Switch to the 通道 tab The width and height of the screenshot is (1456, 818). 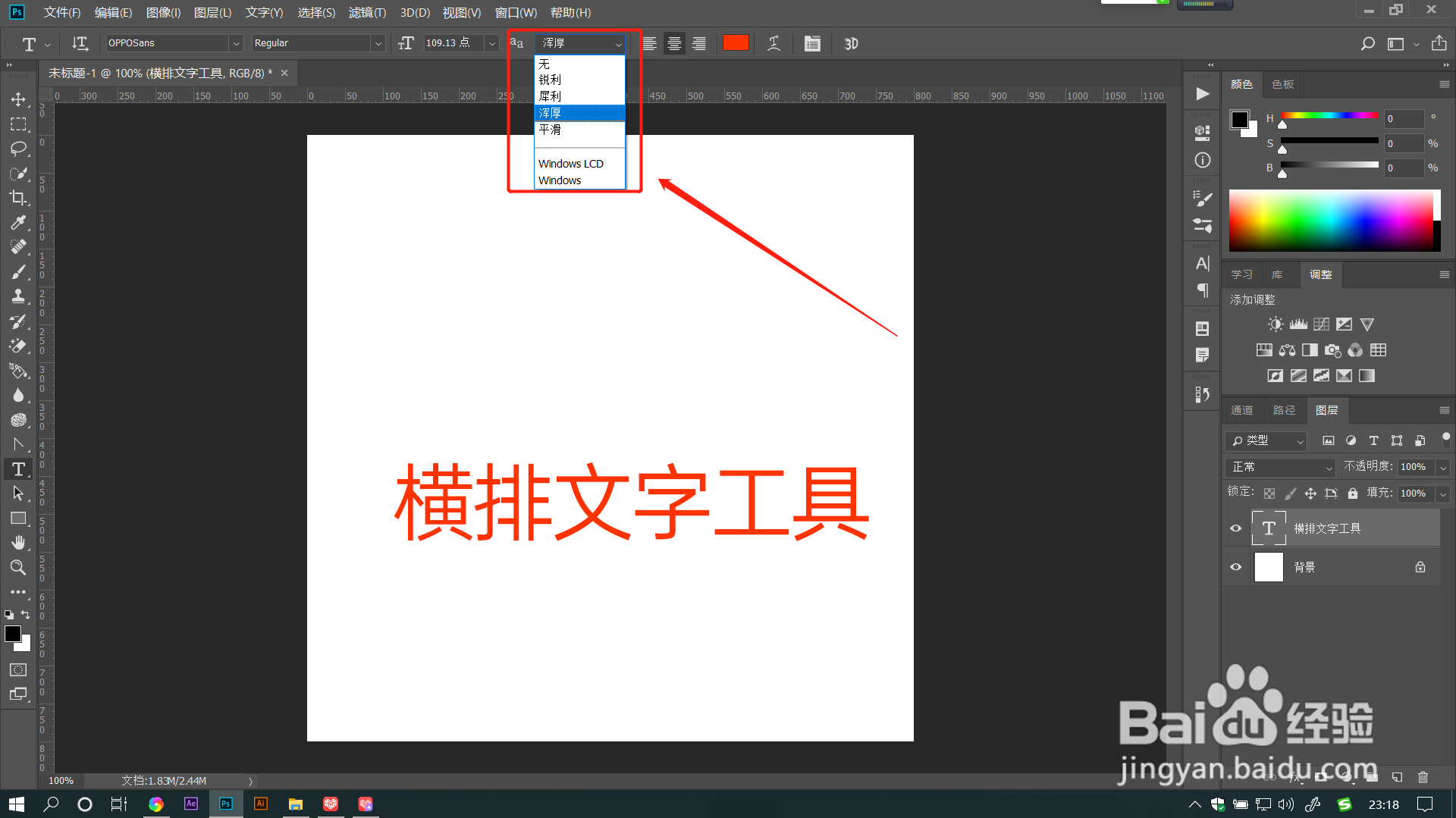click(1241, 410)
